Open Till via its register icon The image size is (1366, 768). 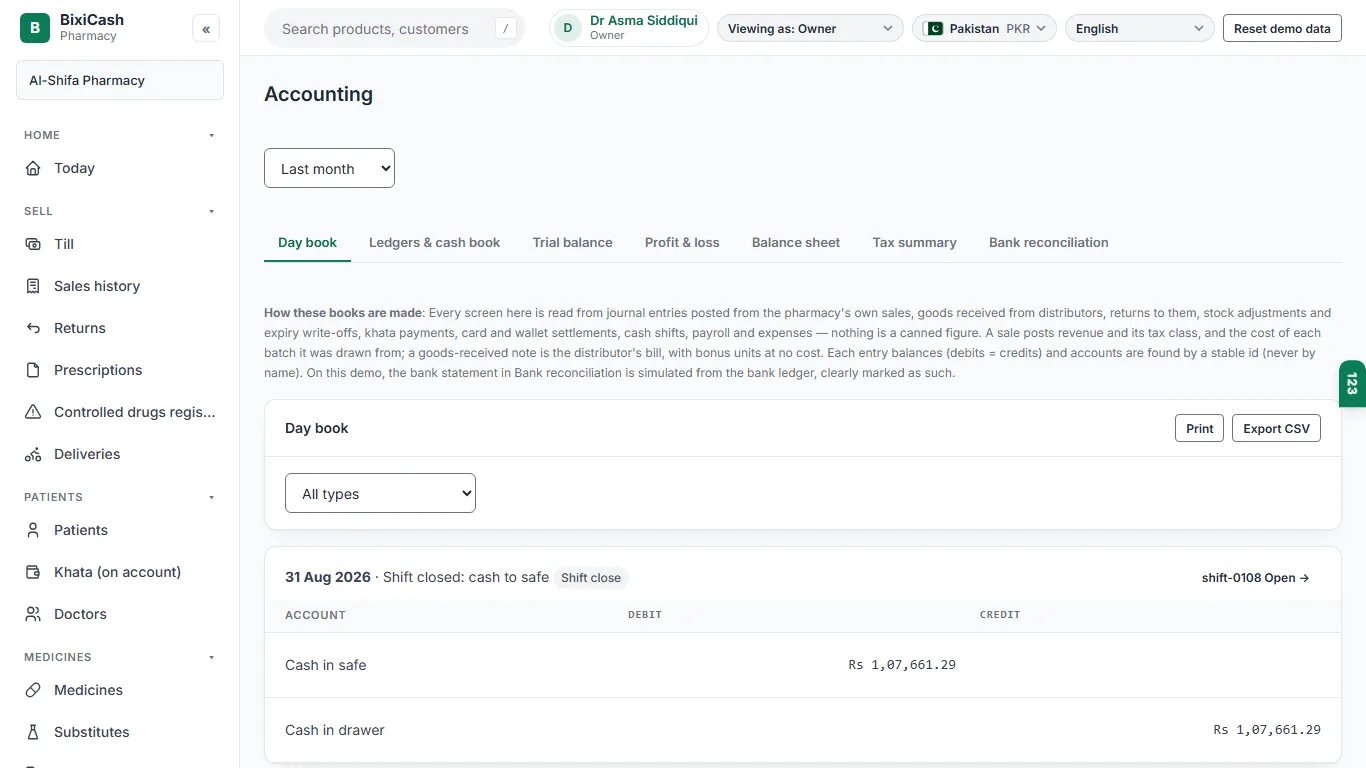tap(33, 244)
